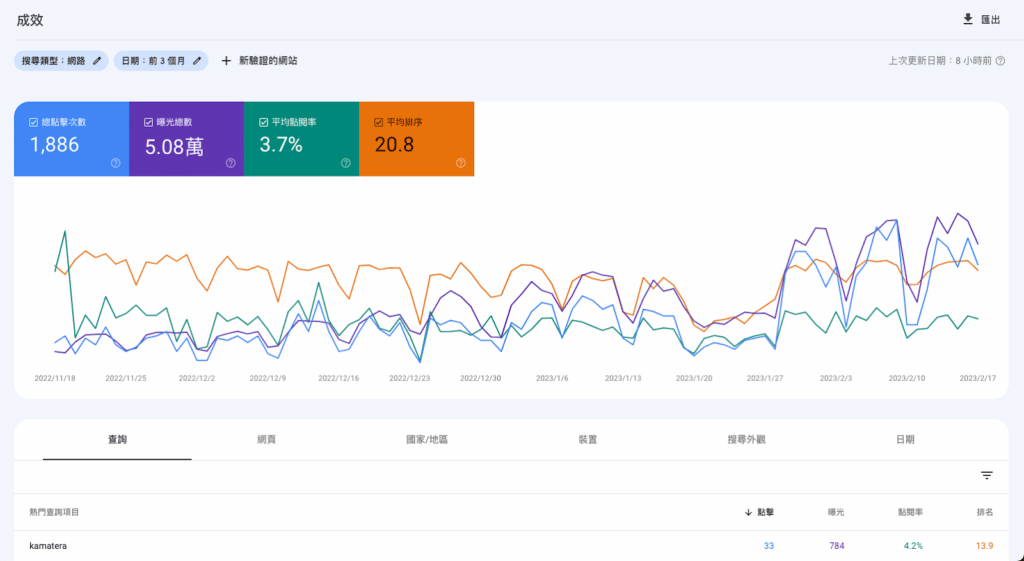This screenshot has height=561, width=1024.
Task: Sort table by 排名 column header
Action: pyautogui.click(x=985, y=513)
